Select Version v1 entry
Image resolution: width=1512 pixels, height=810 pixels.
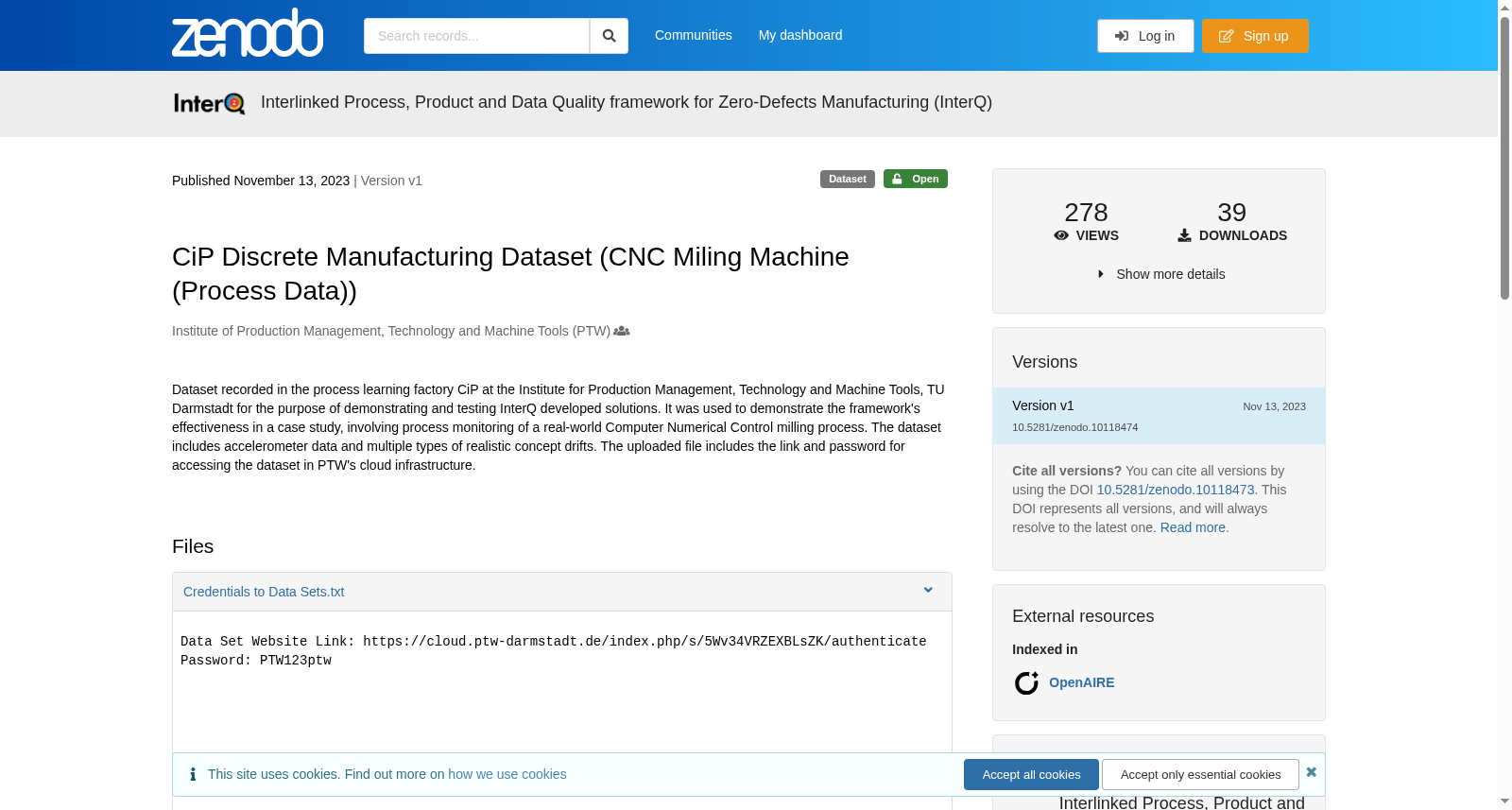tap(1159, 416)
